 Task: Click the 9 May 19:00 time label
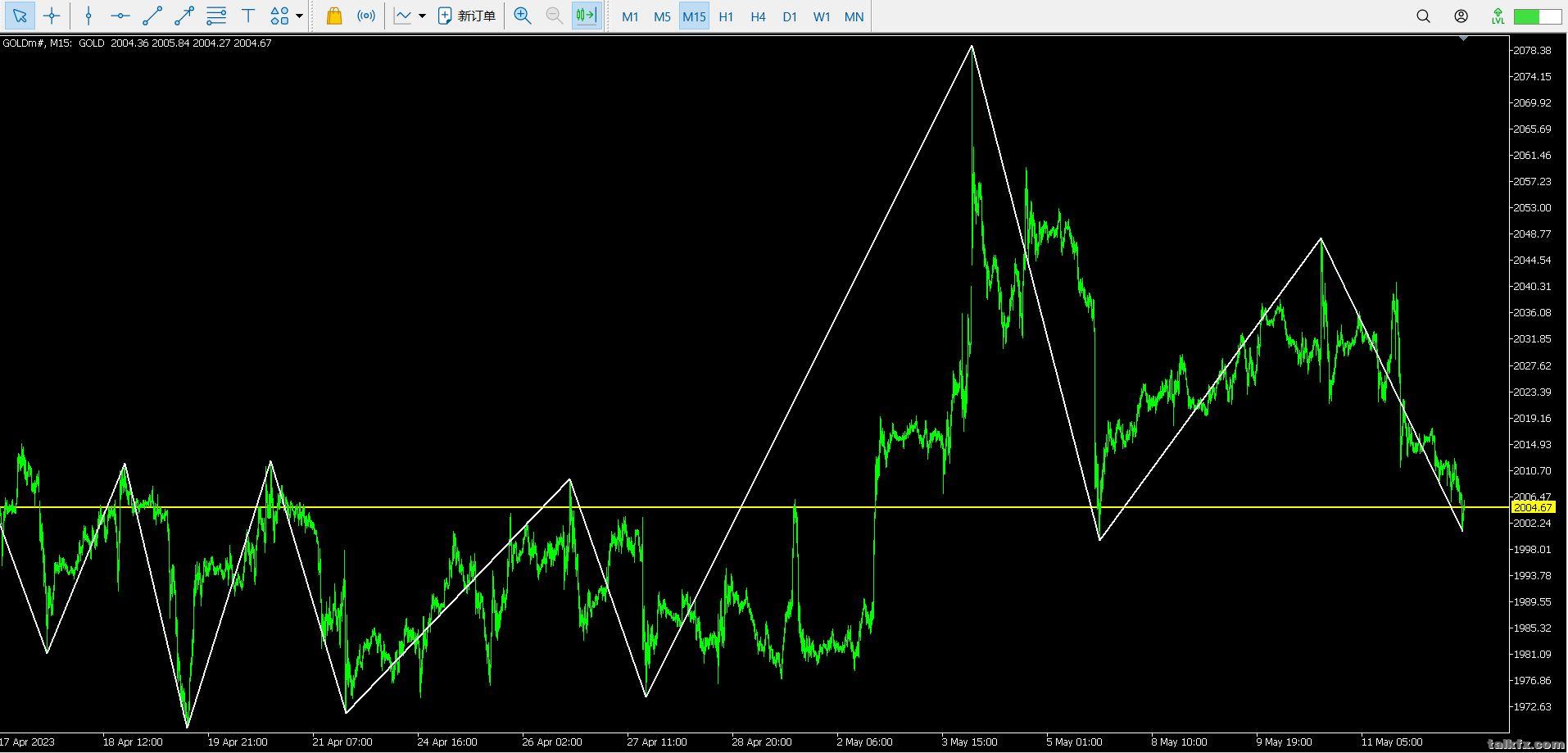click(x=1284, y=742)
